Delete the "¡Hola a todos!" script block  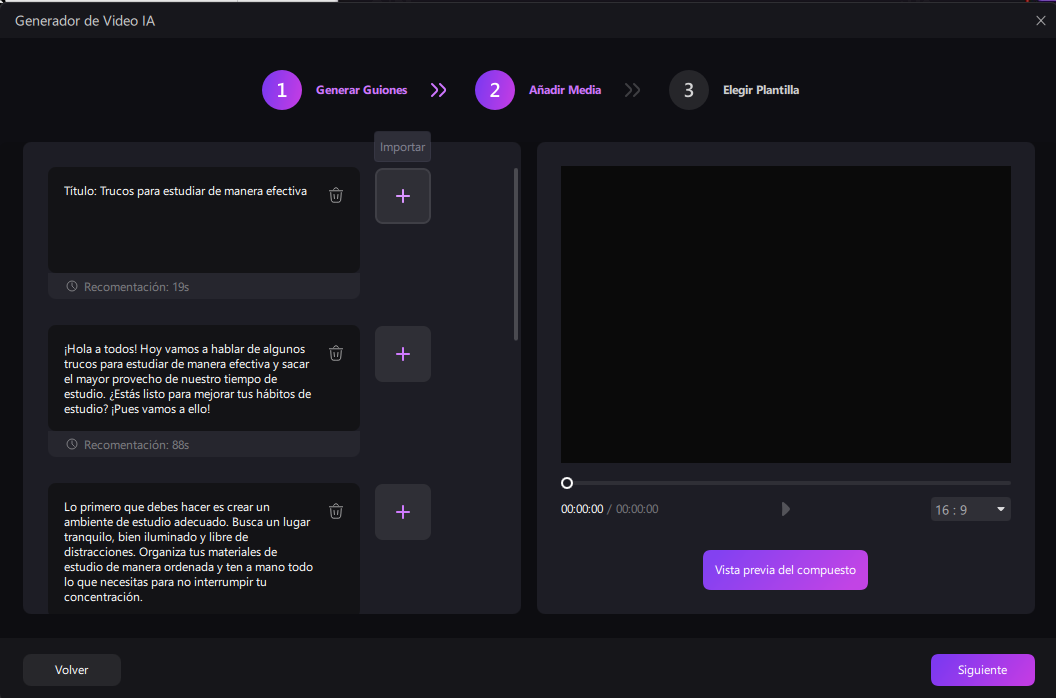coord(336,353)
